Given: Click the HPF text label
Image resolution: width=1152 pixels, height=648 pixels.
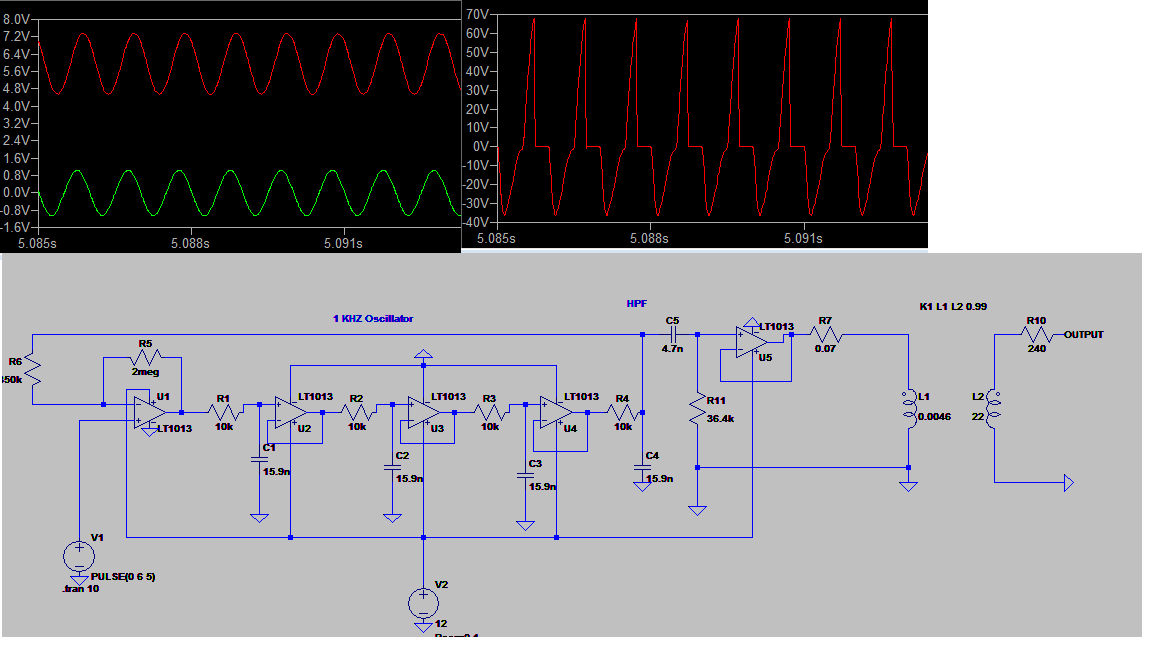Looking at the screenshot, I should [x=636, y=303].
